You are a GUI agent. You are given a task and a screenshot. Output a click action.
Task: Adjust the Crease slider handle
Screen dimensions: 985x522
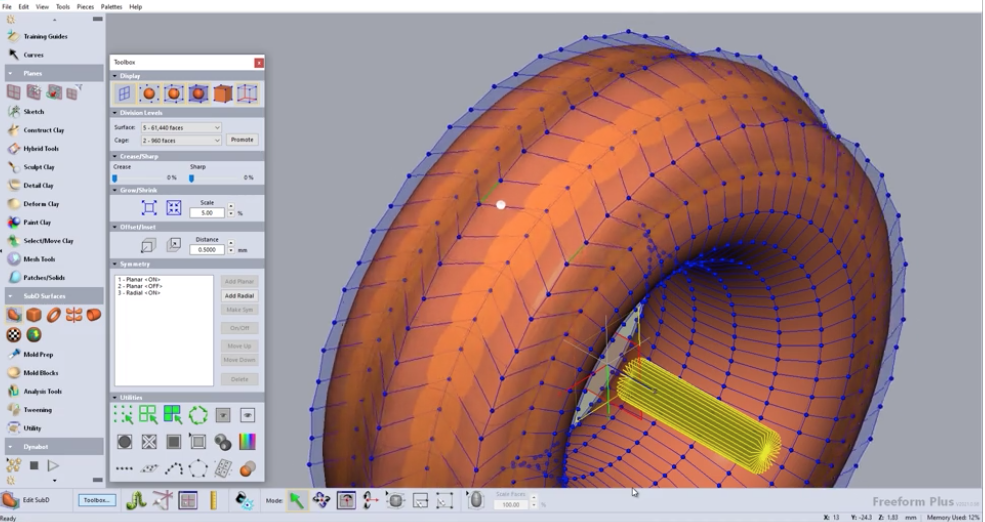click(114, 178)
